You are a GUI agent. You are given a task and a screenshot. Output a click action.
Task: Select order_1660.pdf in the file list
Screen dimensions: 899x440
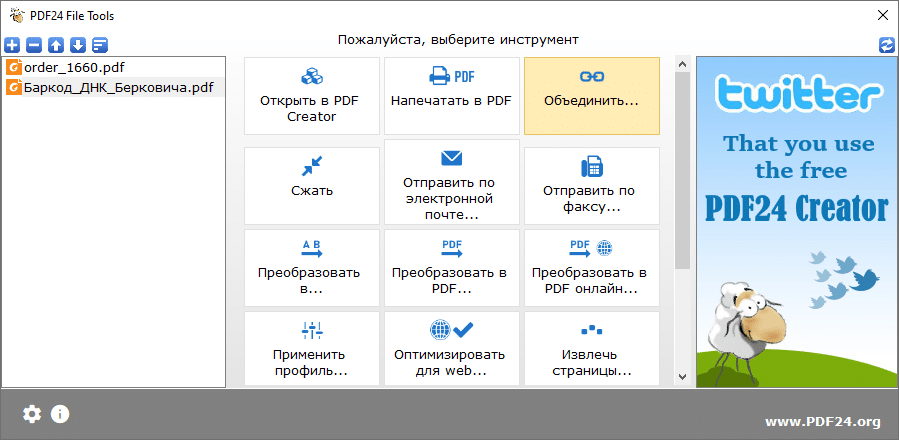[75, 67]
